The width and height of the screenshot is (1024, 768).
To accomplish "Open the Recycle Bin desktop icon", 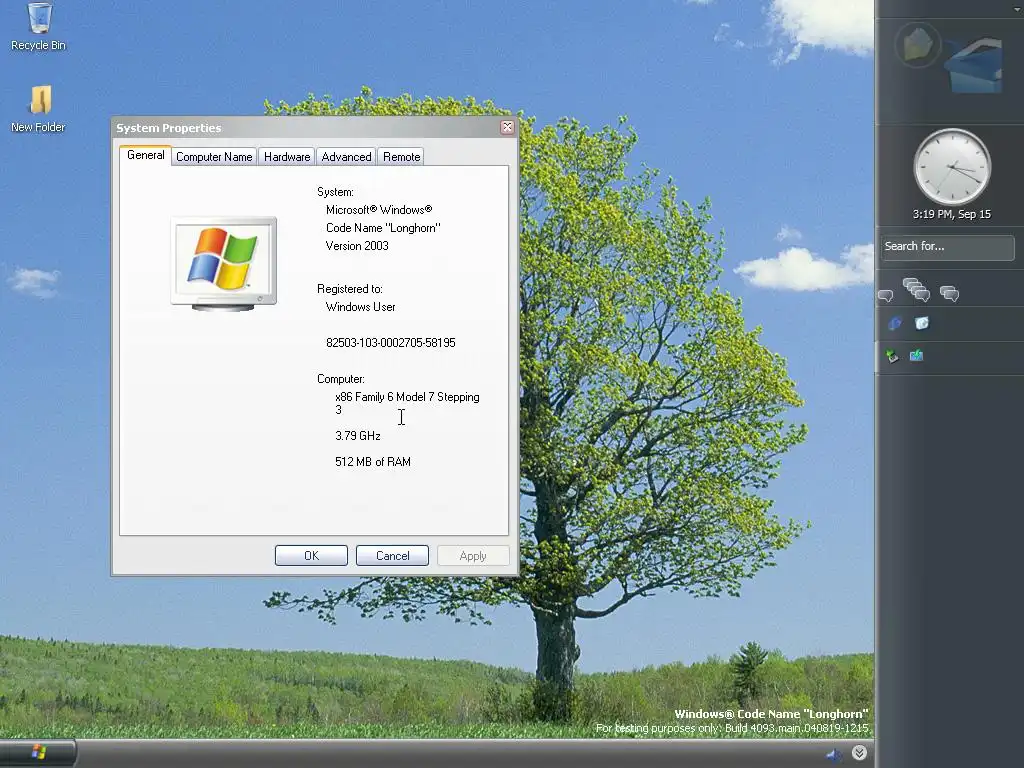I will coord(39,26).
